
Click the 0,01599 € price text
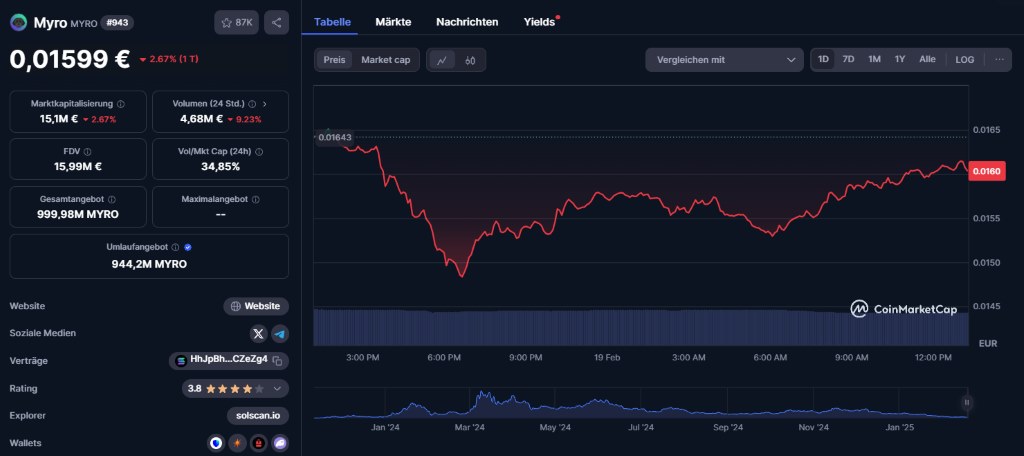tap(70, 59)
